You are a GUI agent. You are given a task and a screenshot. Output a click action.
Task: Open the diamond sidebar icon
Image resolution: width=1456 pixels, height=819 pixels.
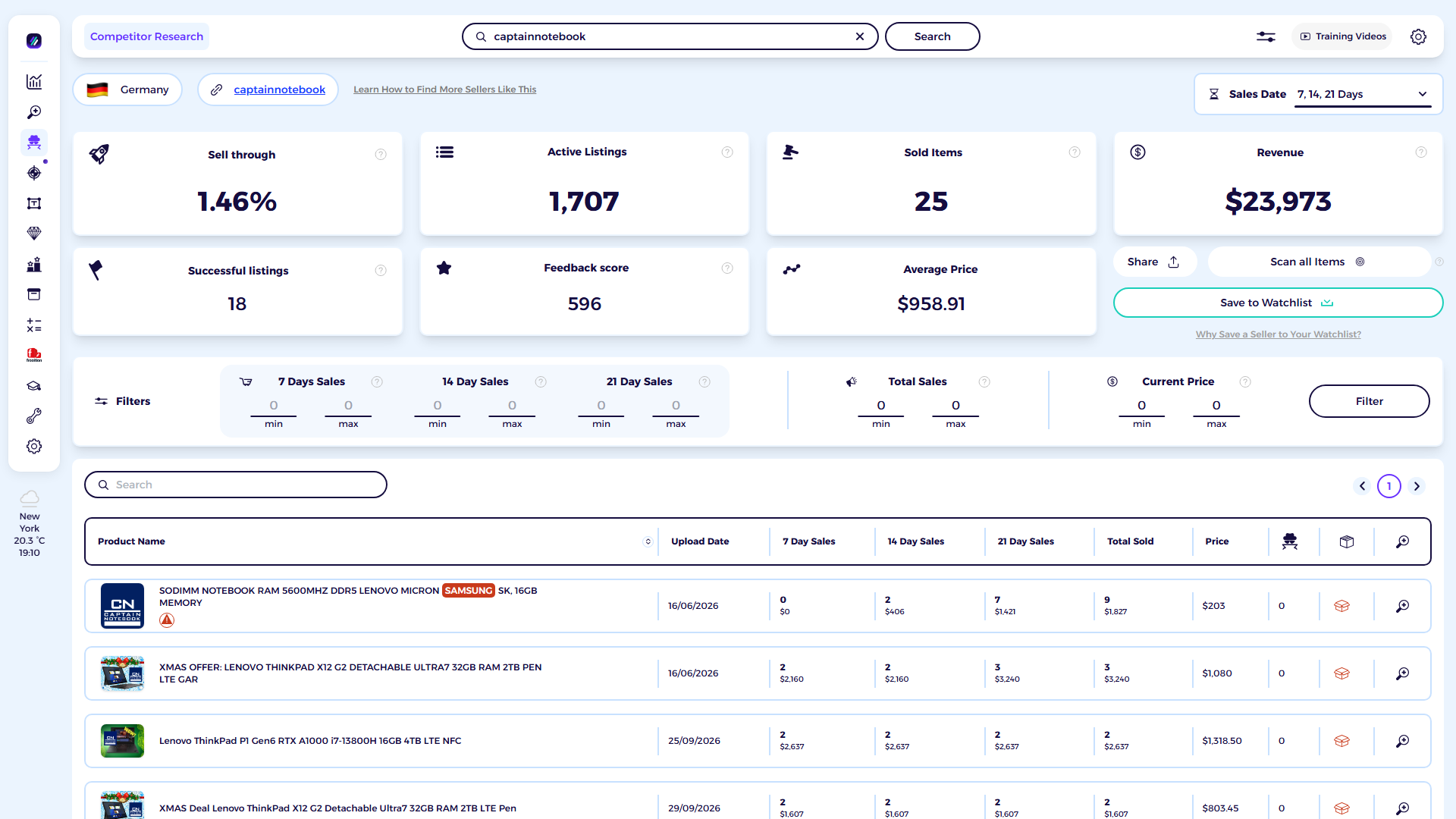(34, 234)
